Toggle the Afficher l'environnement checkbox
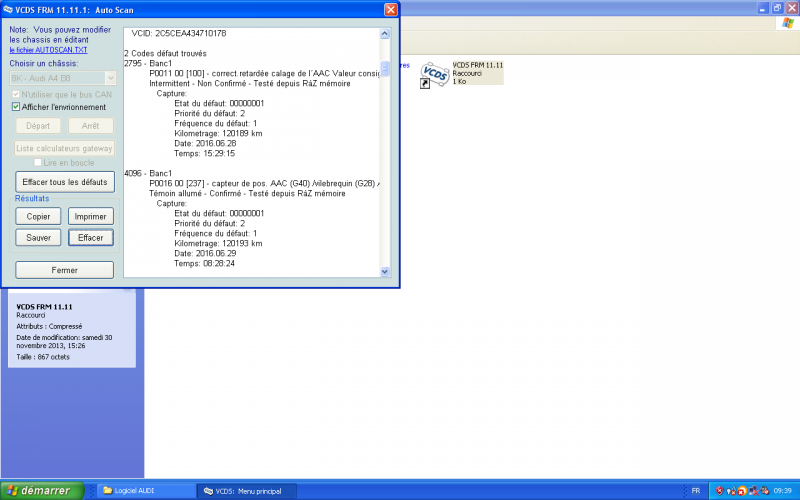This screenshot has width=800, height=500. point(16,107)
